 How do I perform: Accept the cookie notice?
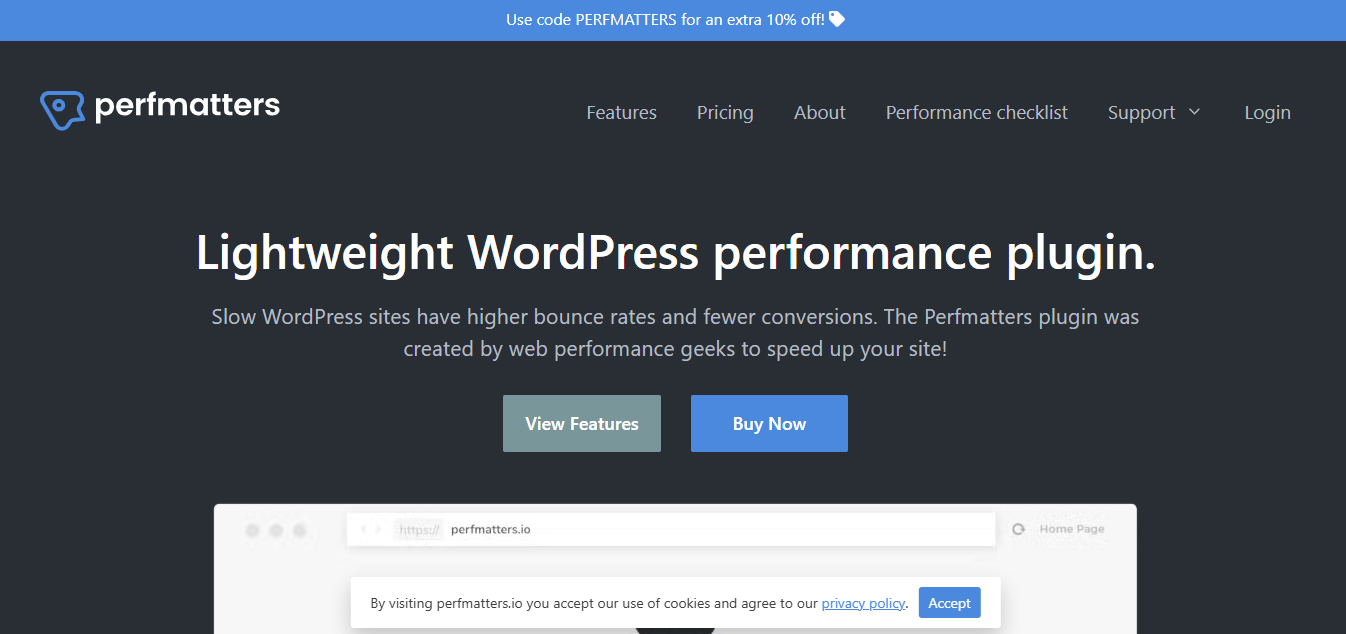tap(949, 603)
